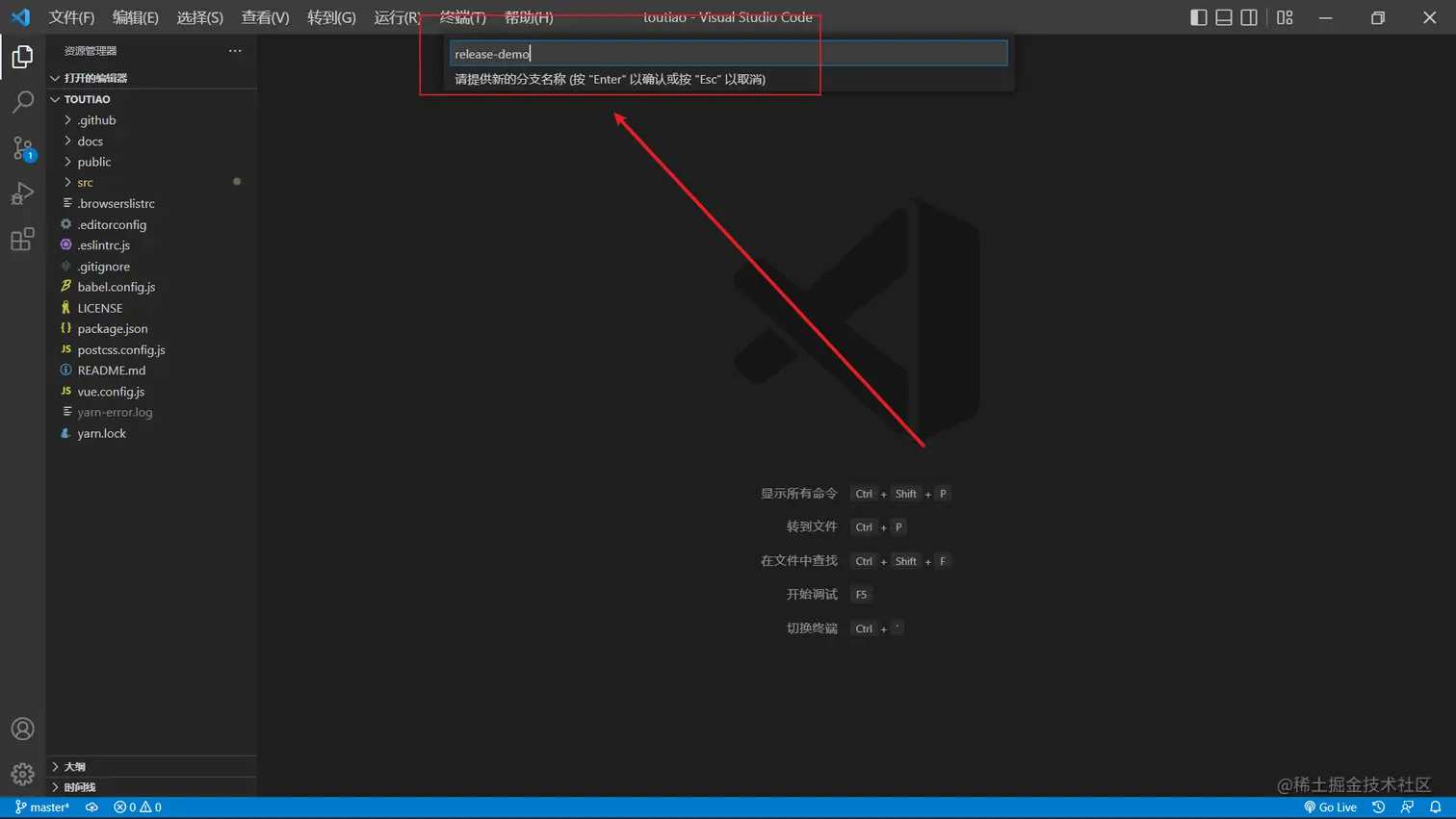
Task: Click the 切换终端 shortcut hint
Action: click(845, 628)
